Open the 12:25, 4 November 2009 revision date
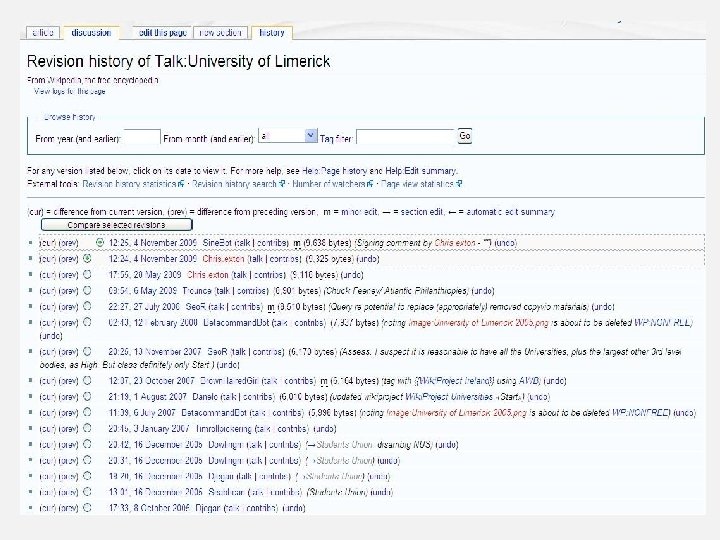 coord(152,243)
